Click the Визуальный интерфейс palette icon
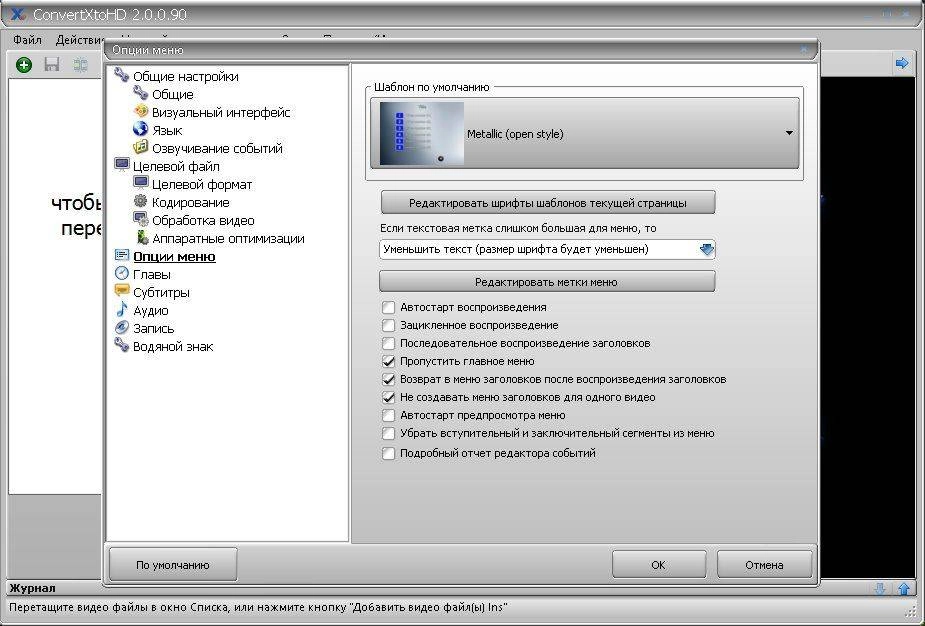 pyautogui.click(x=140, y=111)
